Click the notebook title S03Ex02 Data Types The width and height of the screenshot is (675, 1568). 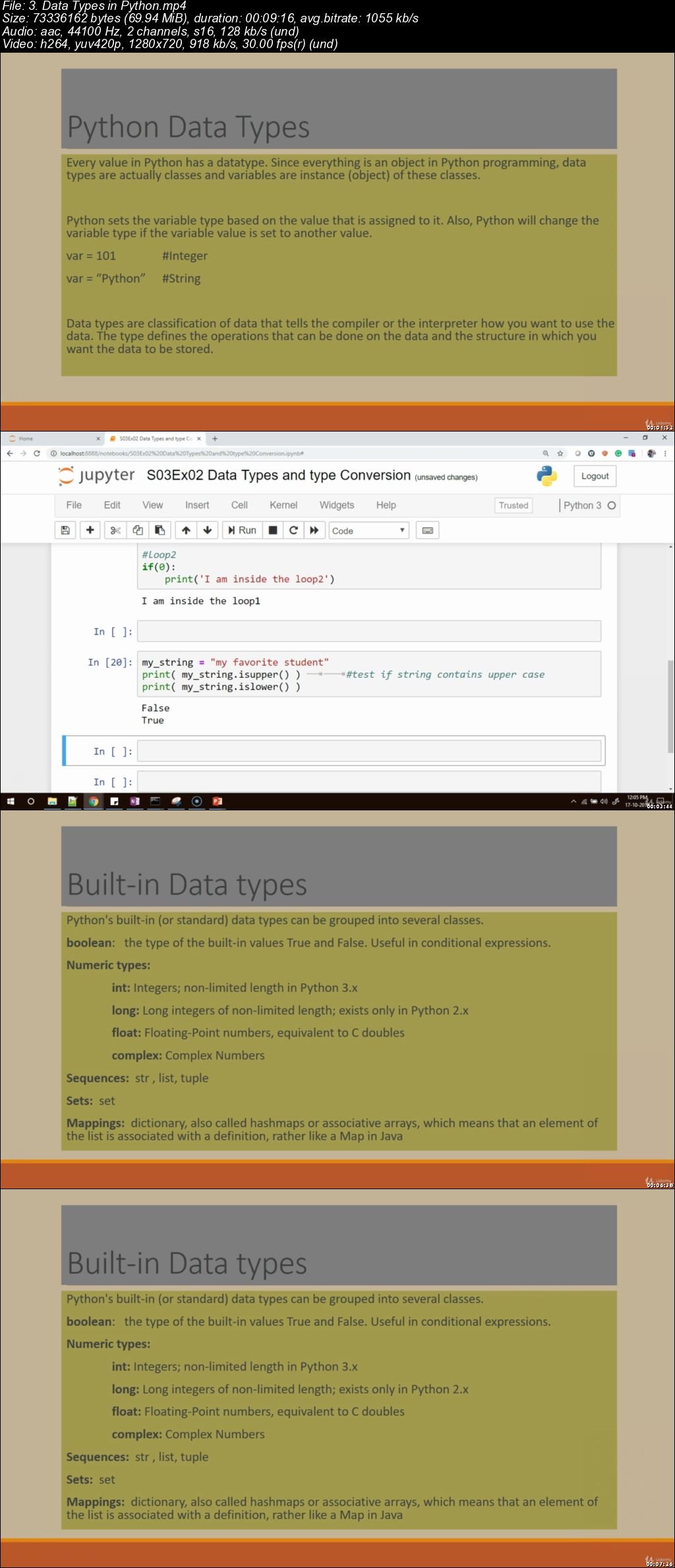(x=278, y=476)
